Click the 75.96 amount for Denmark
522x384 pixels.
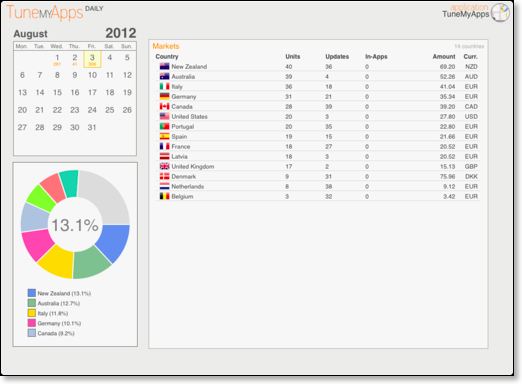coord(447,176)
